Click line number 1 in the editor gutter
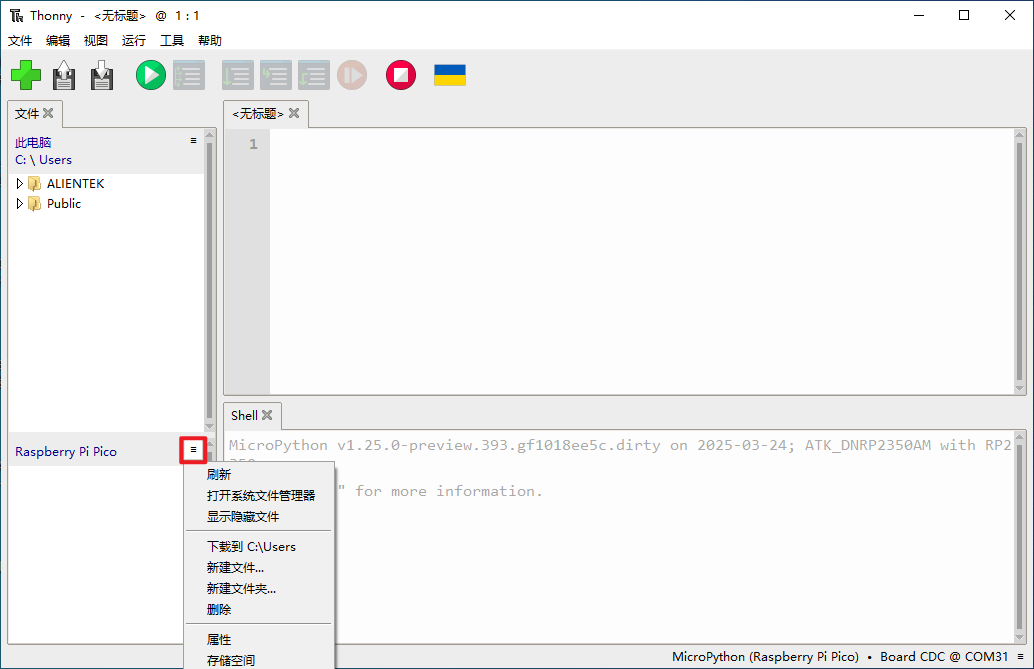This screenshot has height=669, width=1034. point(253,144)
